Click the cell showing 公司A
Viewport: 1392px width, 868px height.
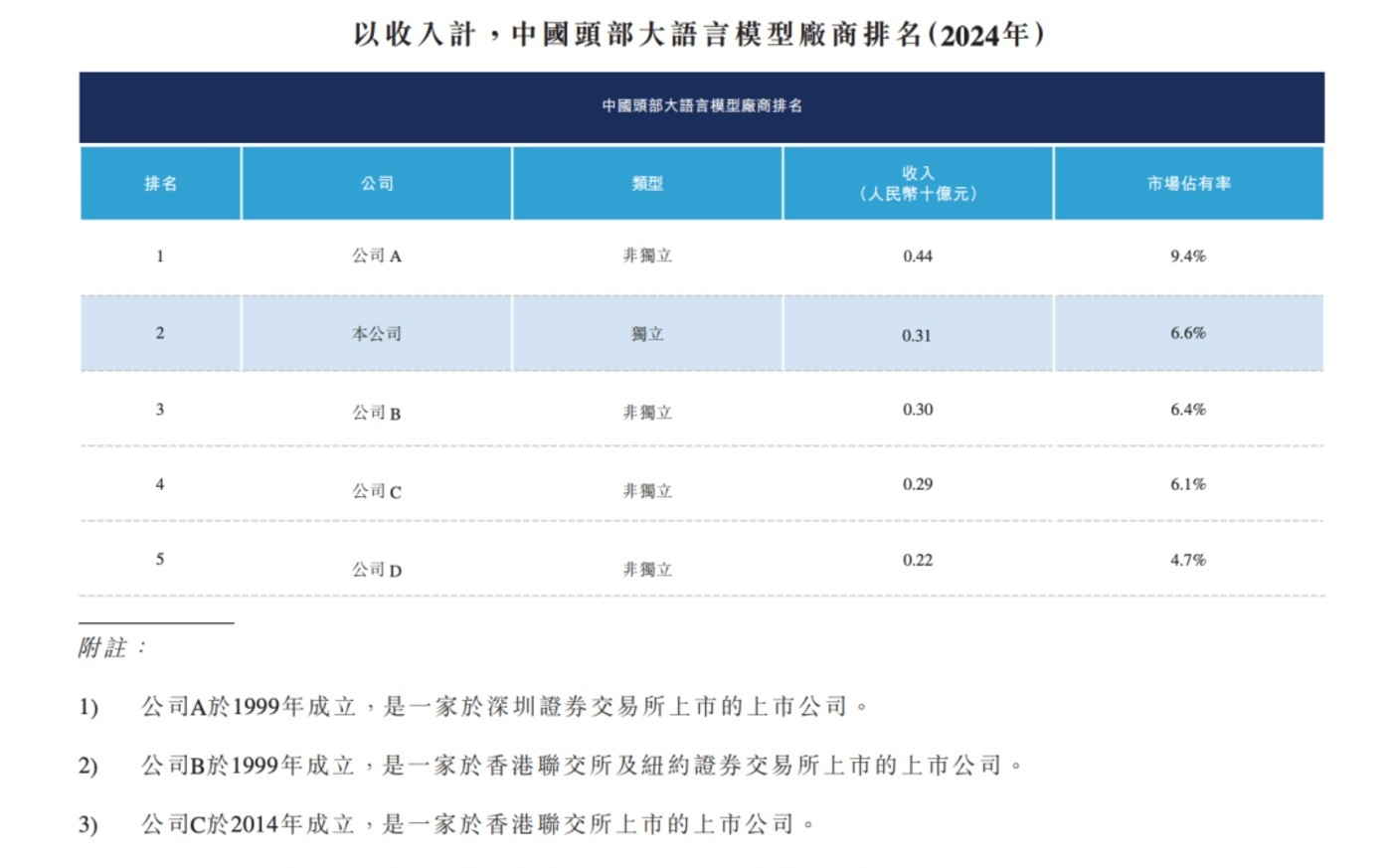coord(376,255)
